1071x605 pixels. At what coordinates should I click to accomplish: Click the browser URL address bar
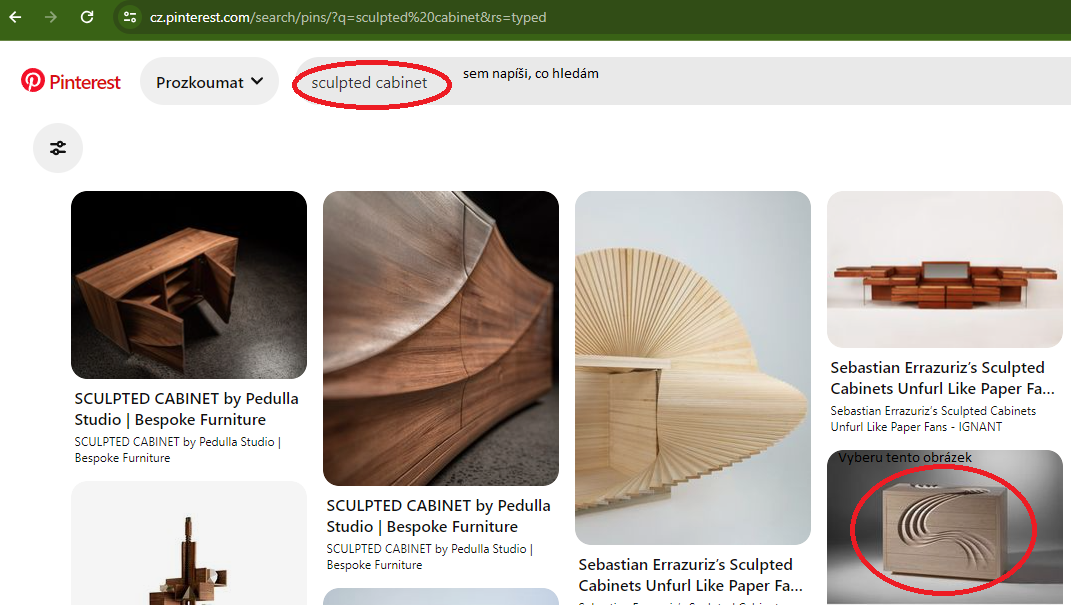click(x=348, y=17)
